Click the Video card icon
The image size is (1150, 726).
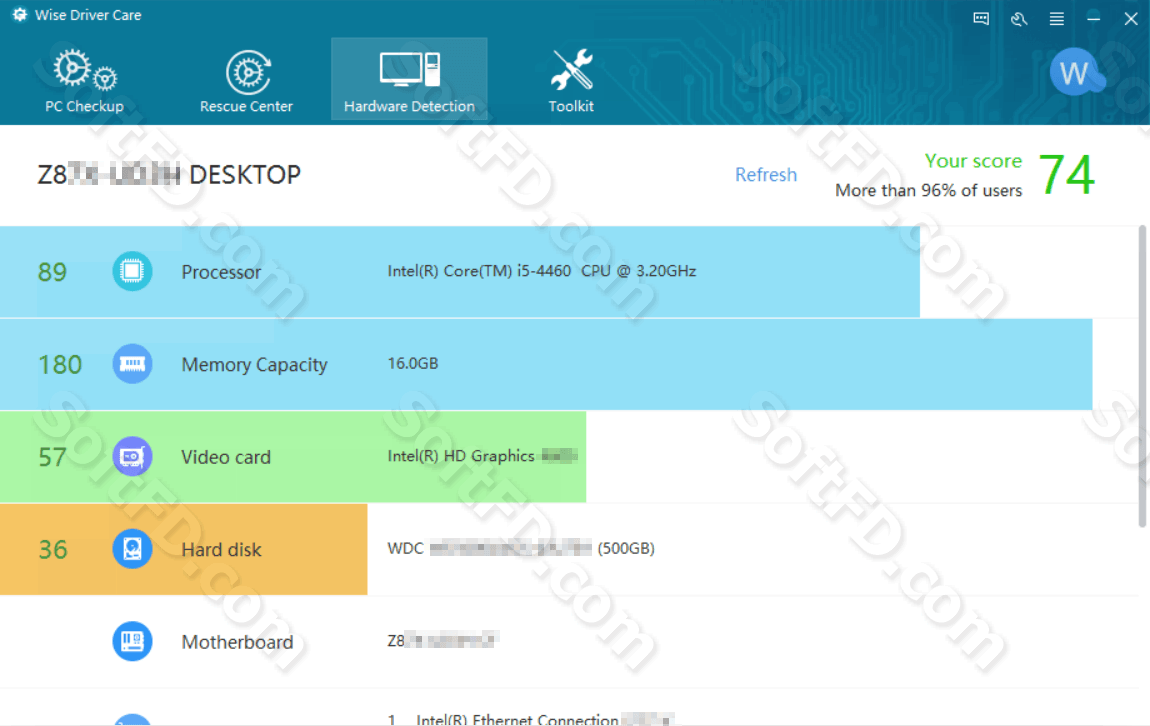[x=132, y=456]
